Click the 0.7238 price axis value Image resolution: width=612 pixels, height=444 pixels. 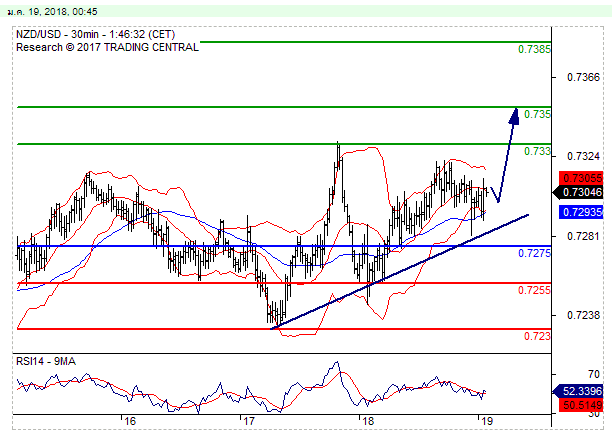(583, 315)
